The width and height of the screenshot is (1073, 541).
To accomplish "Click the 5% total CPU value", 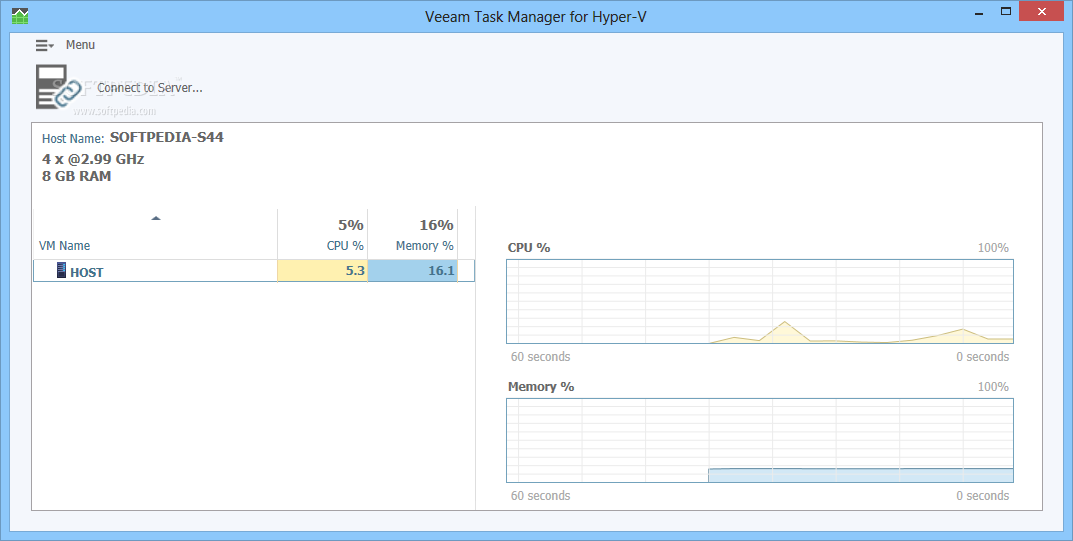I will pos(350,225).
